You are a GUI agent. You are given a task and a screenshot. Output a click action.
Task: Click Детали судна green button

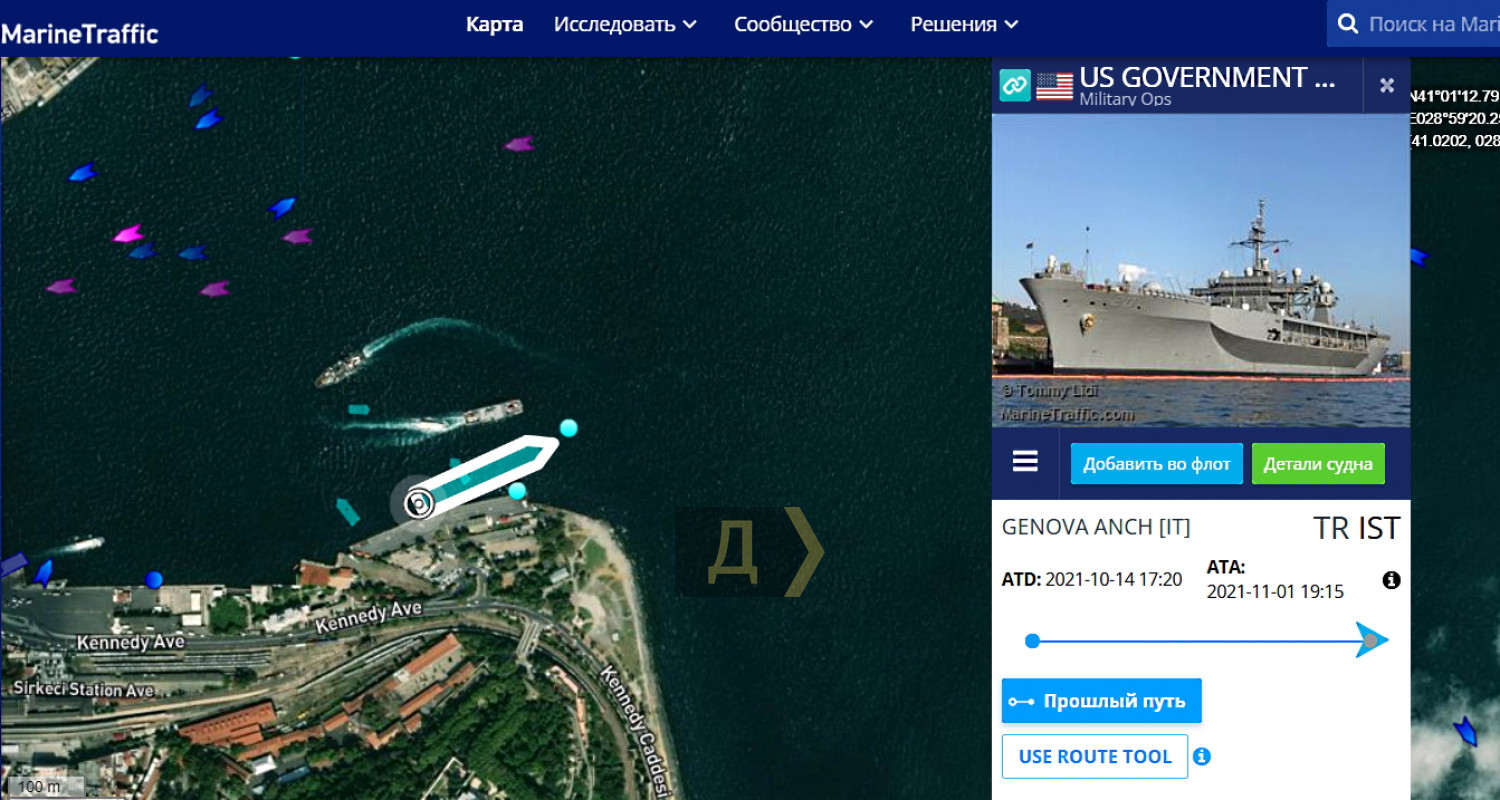coord(1318,464)
